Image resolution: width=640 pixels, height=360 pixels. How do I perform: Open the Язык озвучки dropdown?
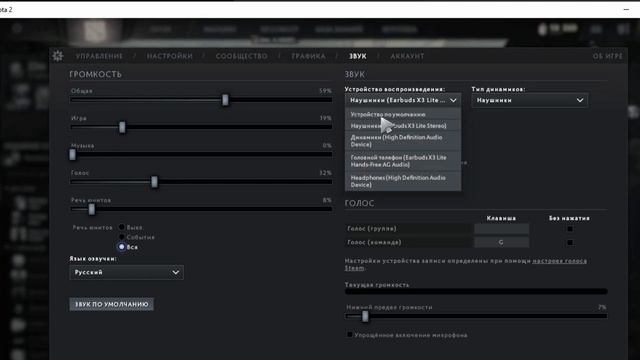point(127,272)
